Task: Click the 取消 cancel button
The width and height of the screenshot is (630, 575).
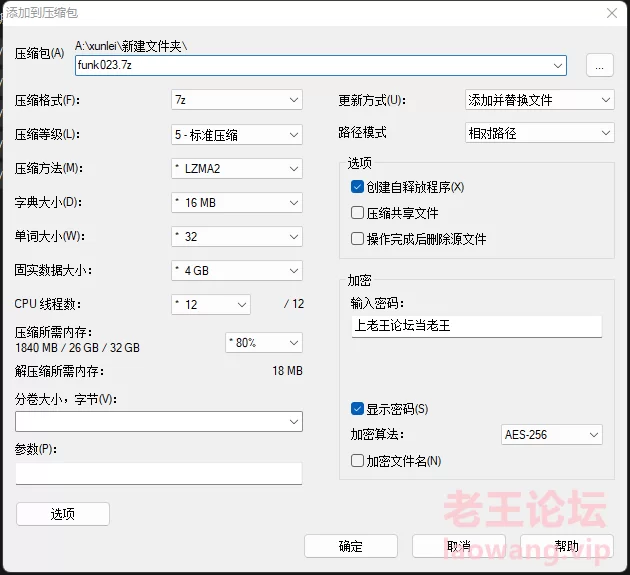Action: coord(458,546)
